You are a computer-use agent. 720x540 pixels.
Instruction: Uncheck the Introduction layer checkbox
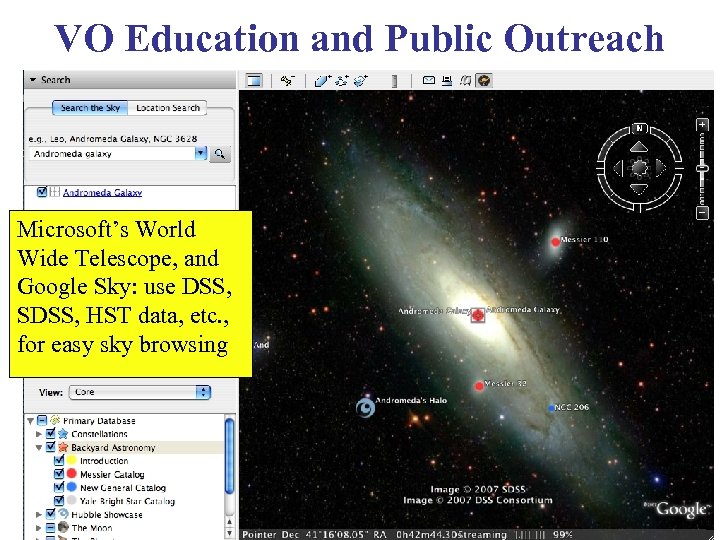[x=59, y=460]
